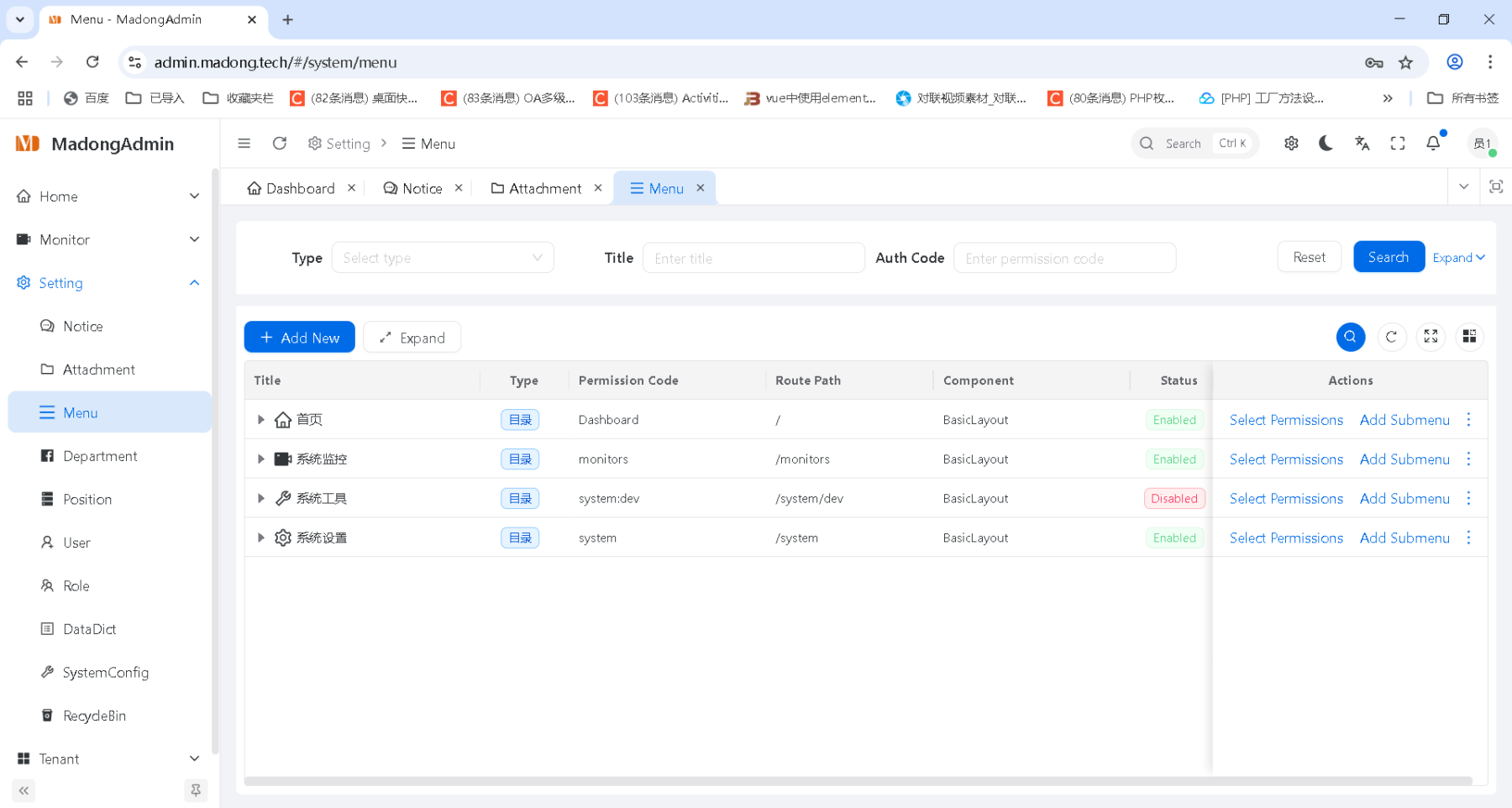
Task: Collapse sidebar double-arrow at bottom
Action: pos(24,790)
